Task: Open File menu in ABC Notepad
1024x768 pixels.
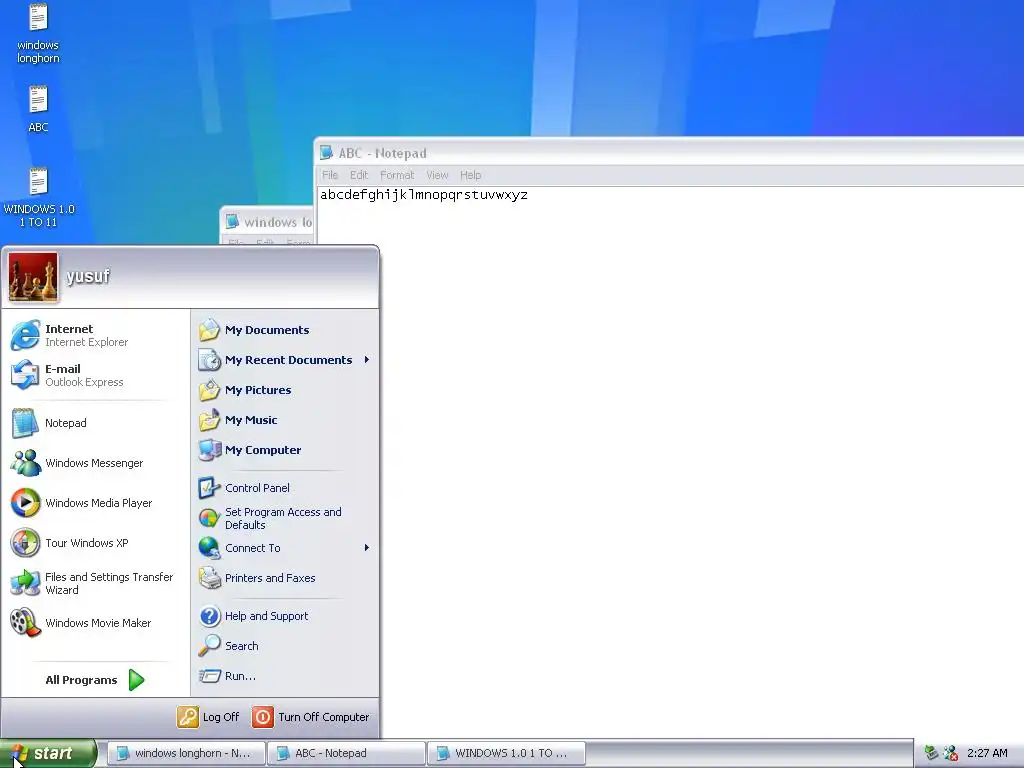Action: point(330,175)
